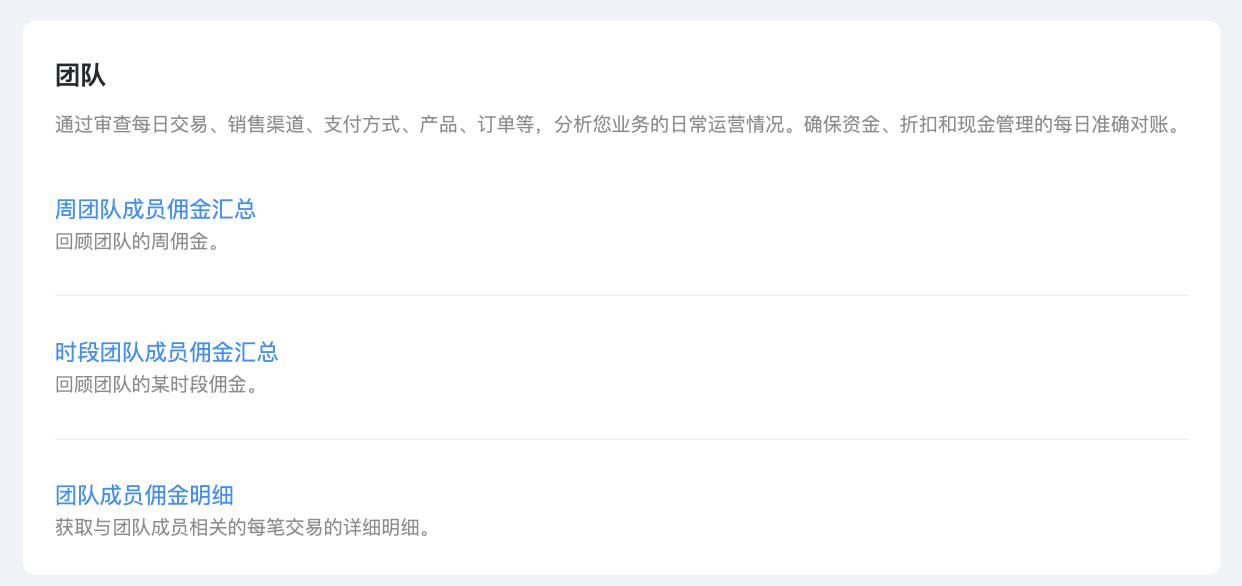Click the 团队 section heading

coord(80,75)
